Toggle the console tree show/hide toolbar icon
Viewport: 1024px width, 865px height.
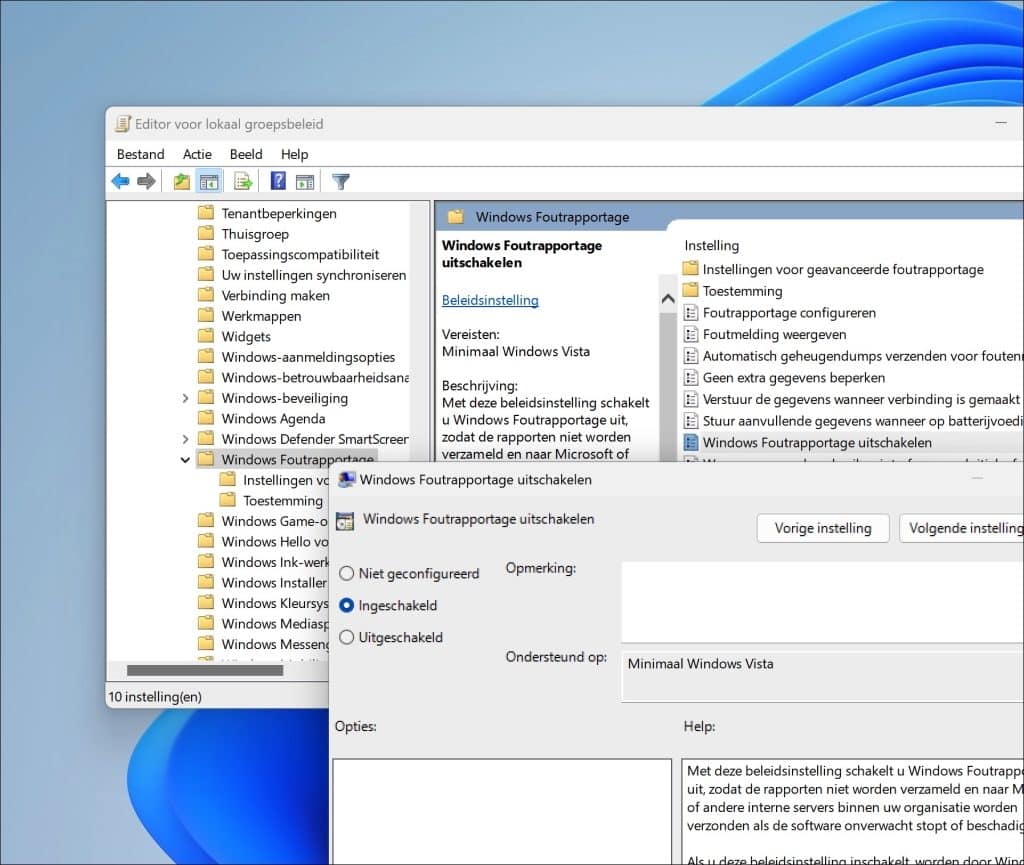point(209,182)
